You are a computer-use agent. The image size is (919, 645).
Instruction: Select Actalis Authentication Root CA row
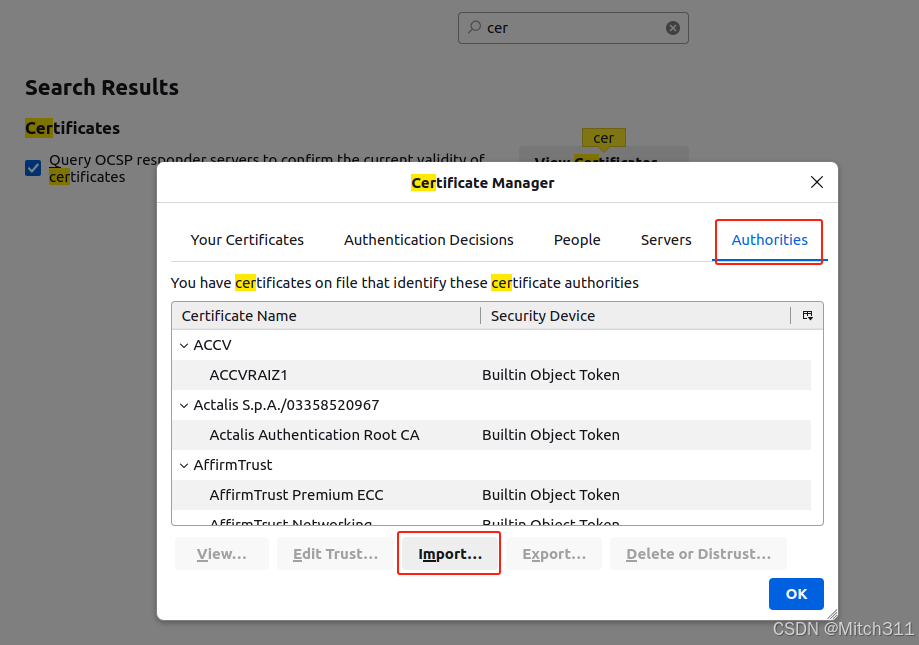[491, 435]
